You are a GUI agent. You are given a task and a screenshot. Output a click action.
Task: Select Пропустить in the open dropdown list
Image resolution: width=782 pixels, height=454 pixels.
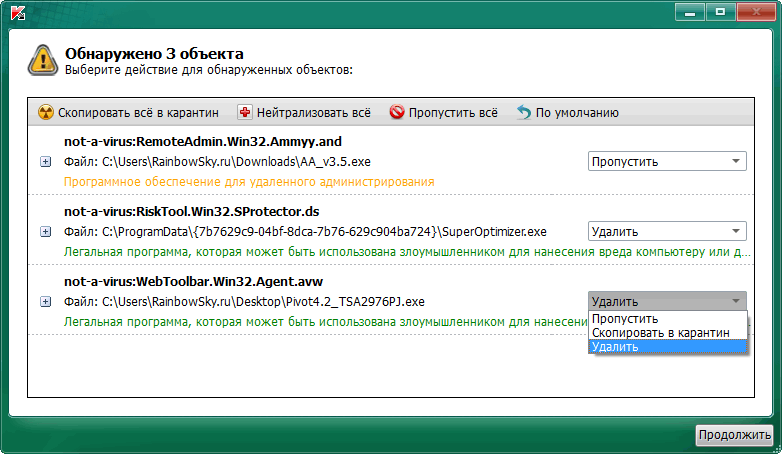coord(668,319)
